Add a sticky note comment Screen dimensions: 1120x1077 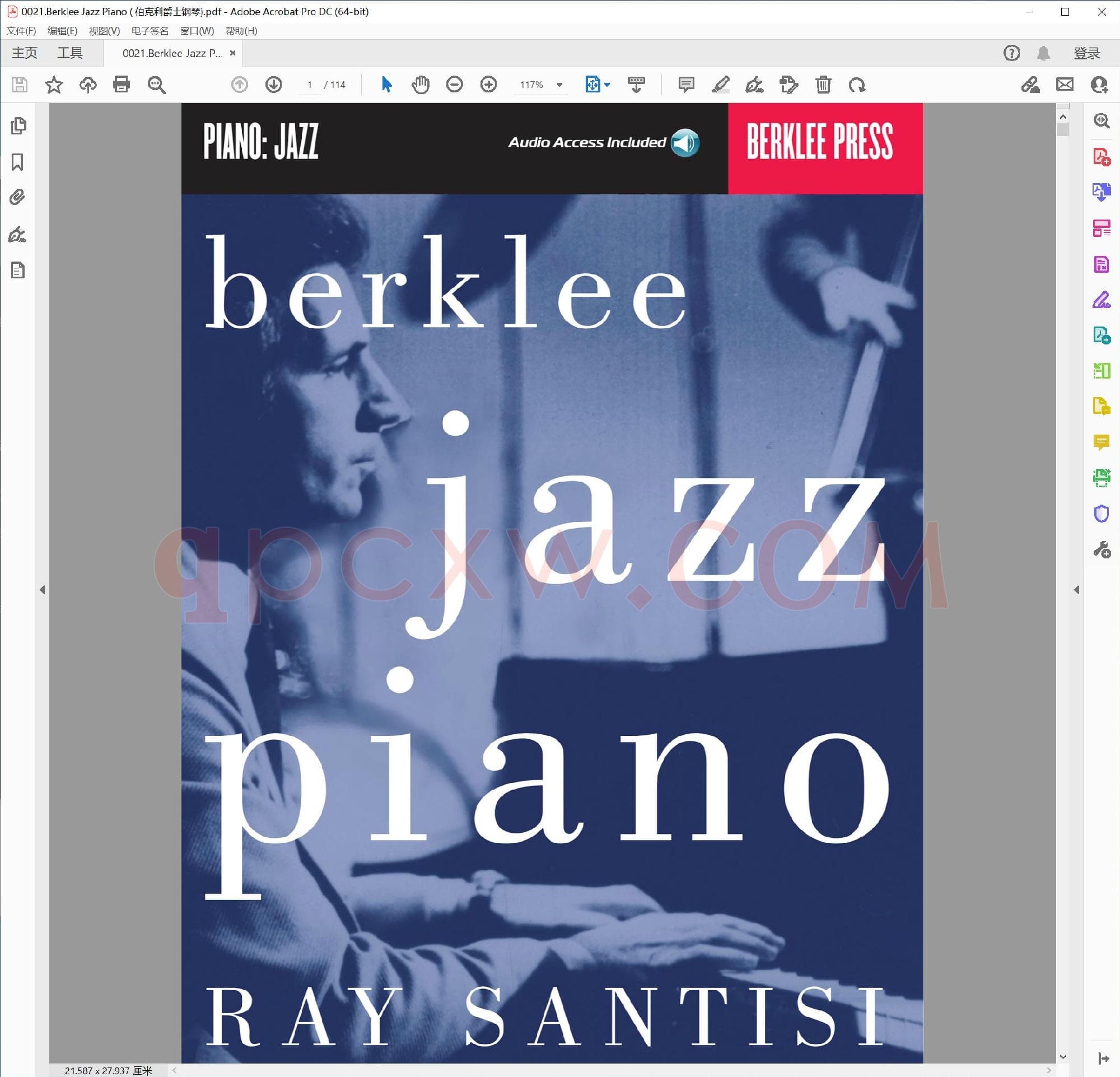coord(685,85)
